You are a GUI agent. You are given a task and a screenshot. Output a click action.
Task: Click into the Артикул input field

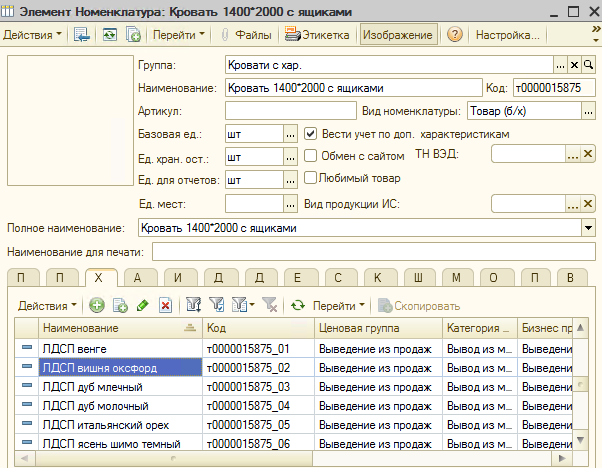click(x=291, y=111)
